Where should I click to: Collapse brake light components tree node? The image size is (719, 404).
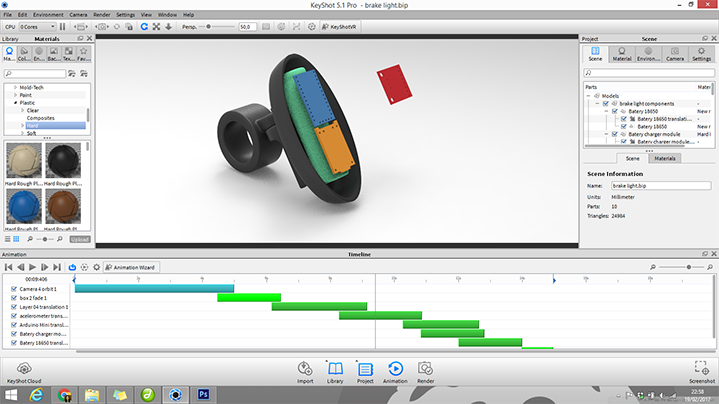pyautogui.click(x=597, y=104)
